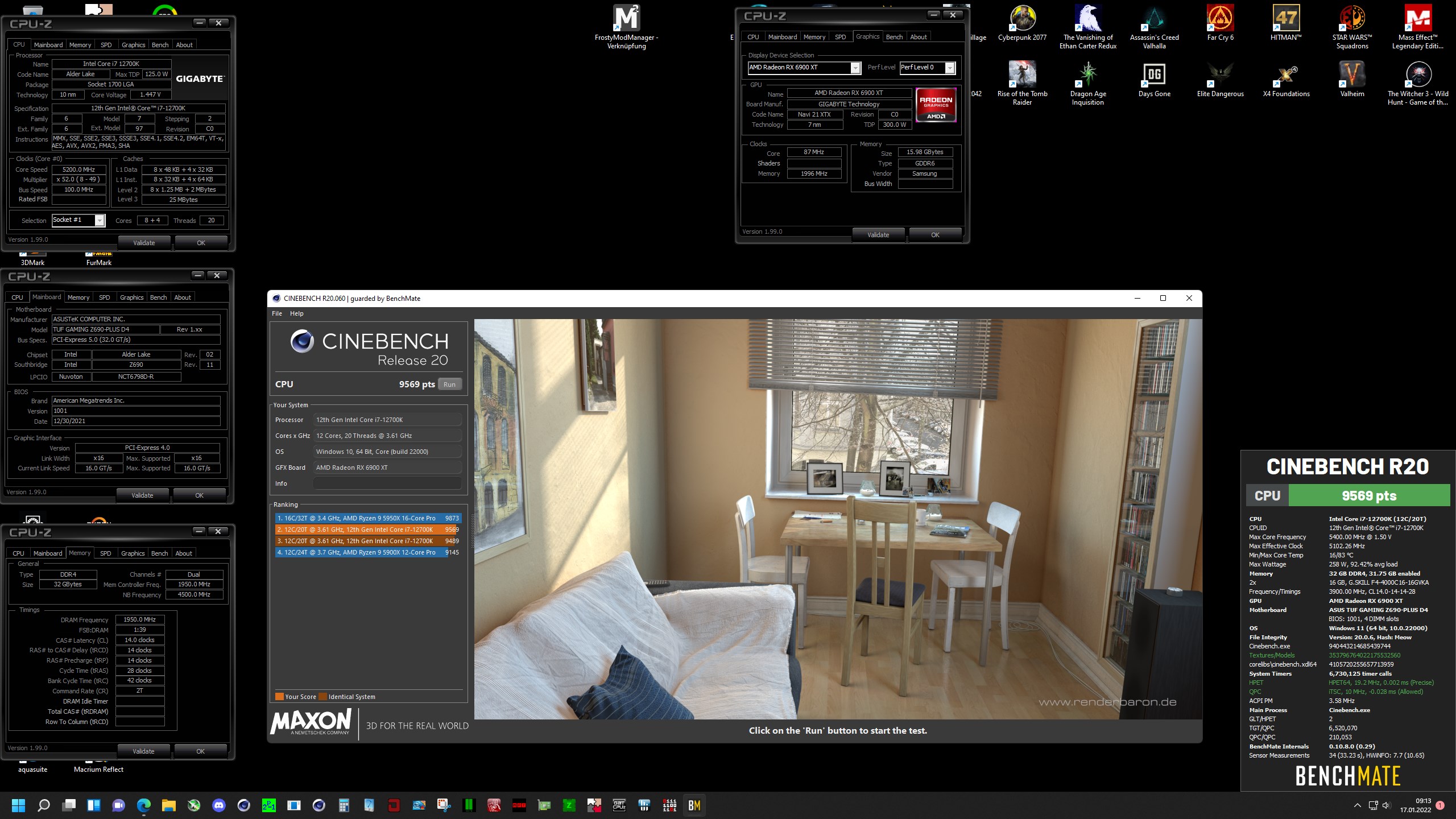Open File Explorer from the taskbar
The height and width of the screenshot is (819, 1456).
[169, 805]
